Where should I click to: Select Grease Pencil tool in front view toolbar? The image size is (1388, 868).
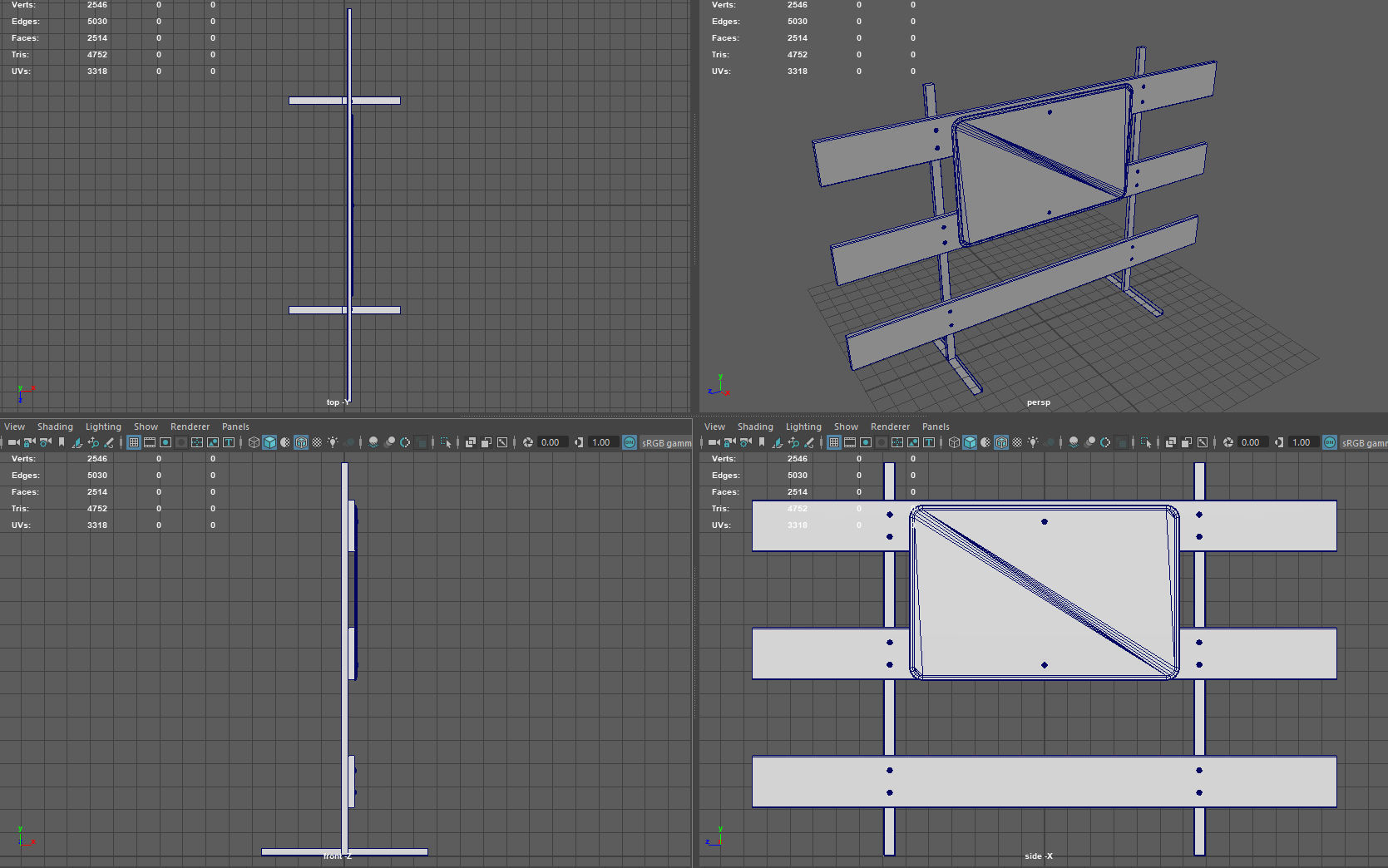108,442
